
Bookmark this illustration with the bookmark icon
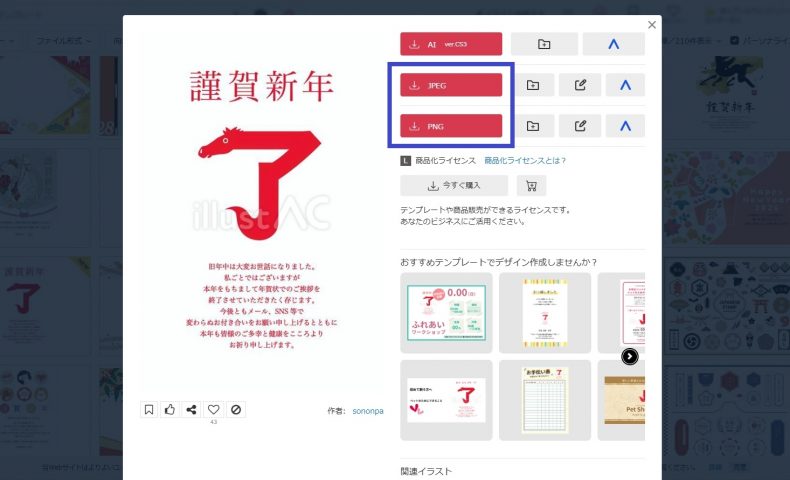(149, 409)
